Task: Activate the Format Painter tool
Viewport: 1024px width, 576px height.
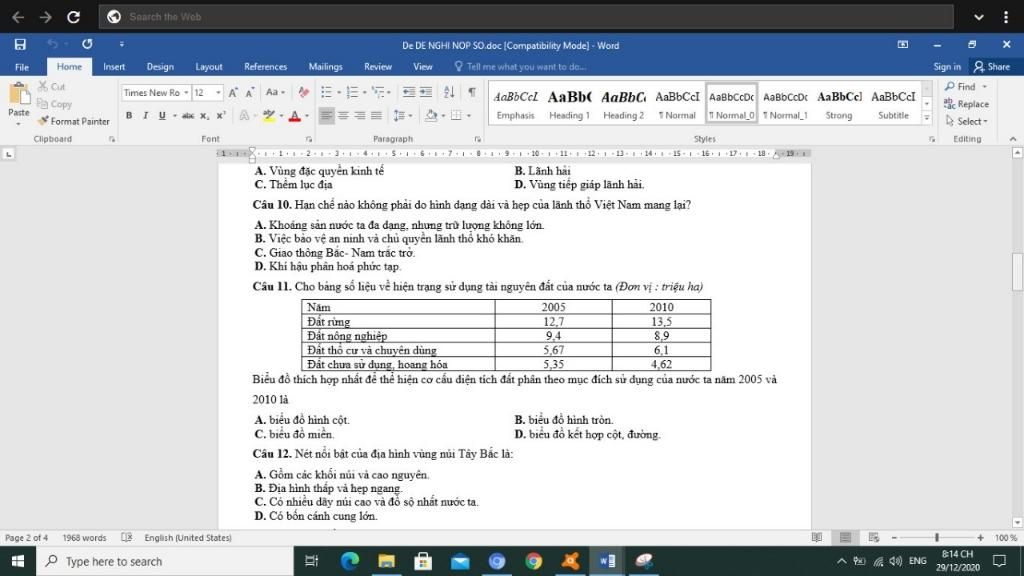Action: 74,121
